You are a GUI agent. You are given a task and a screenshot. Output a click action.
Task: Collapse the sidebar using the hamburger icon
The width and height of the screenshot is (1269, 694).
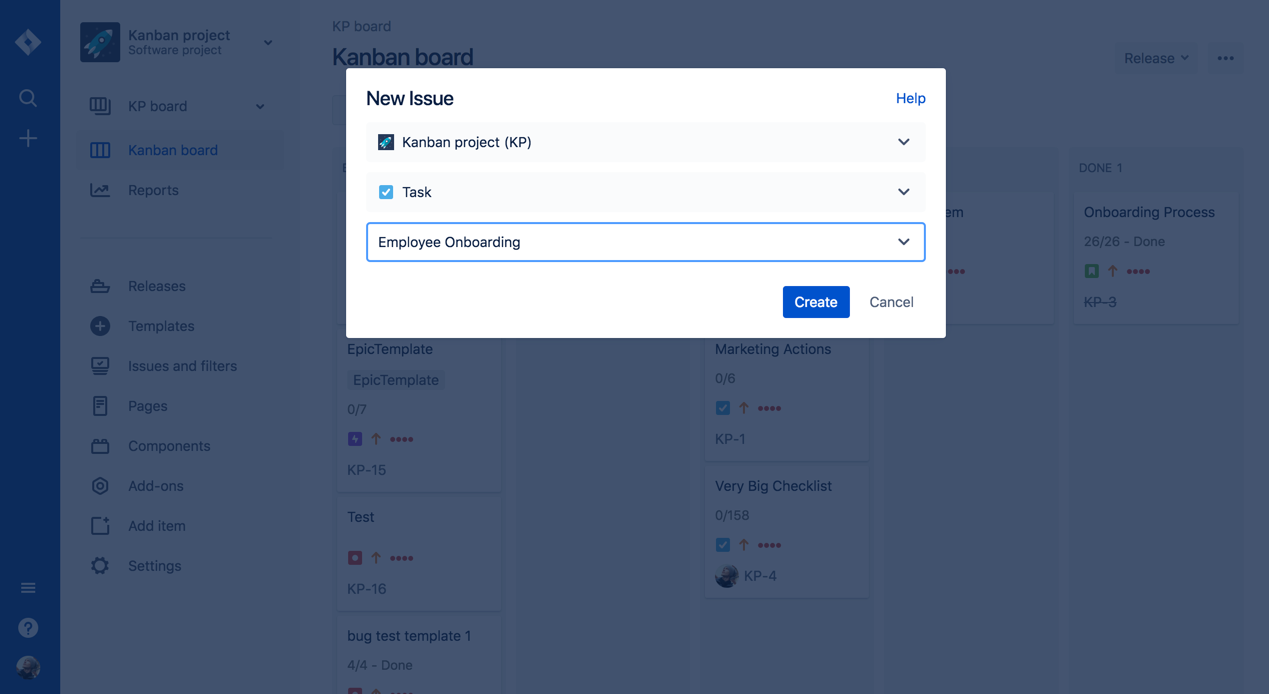[27, 587]
